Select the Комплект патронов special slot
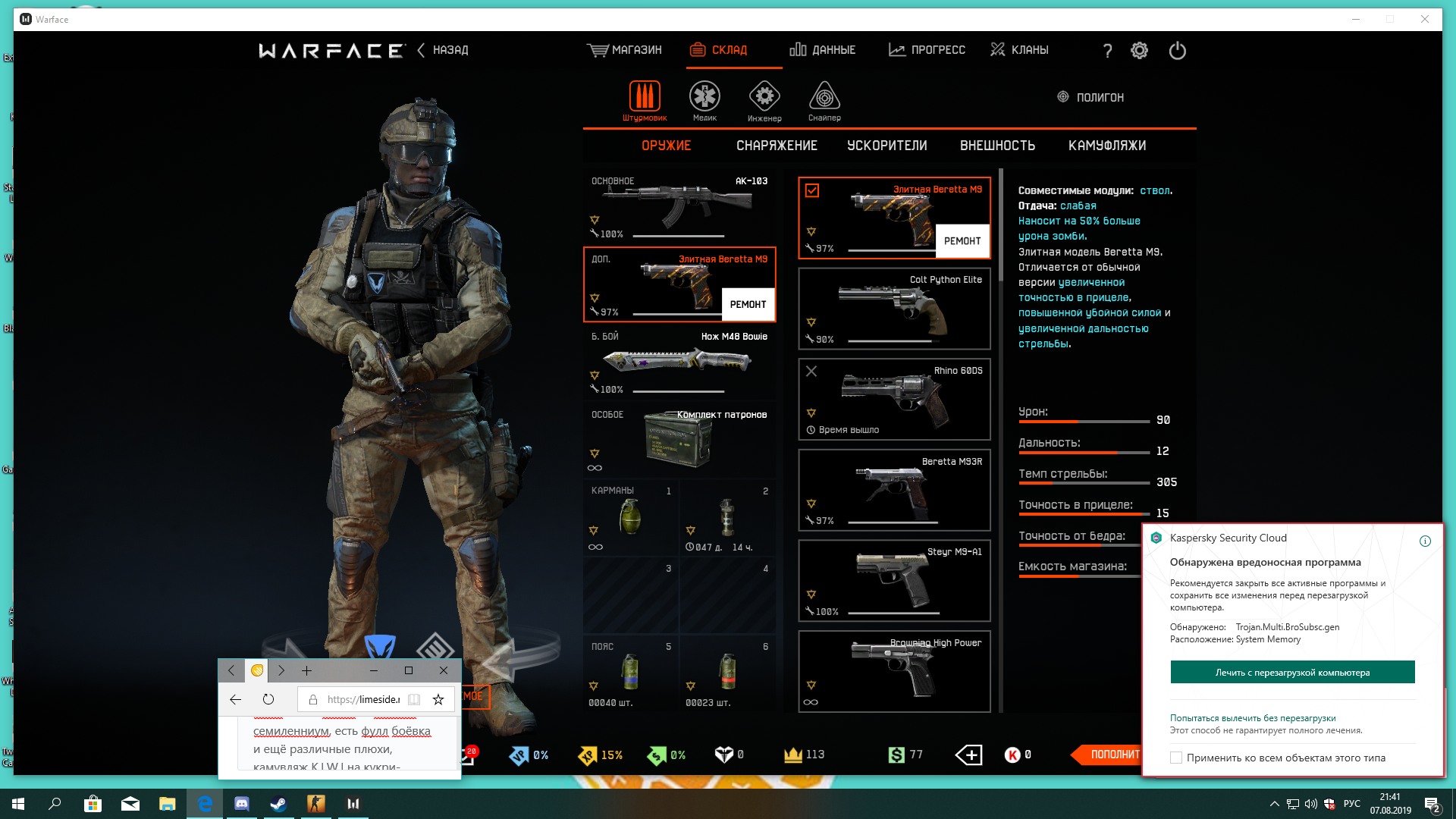This screenshot has height=819, width=1456. pyautogui.click(x=679, y=441)
